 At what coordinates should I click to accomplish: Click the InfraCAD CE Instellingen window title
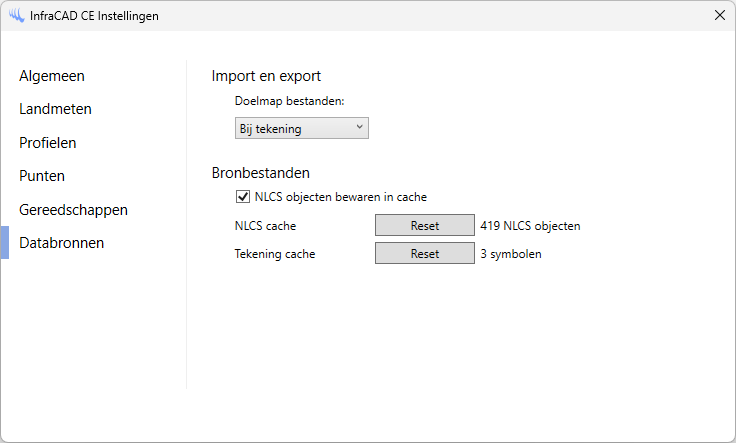[94, 16]
